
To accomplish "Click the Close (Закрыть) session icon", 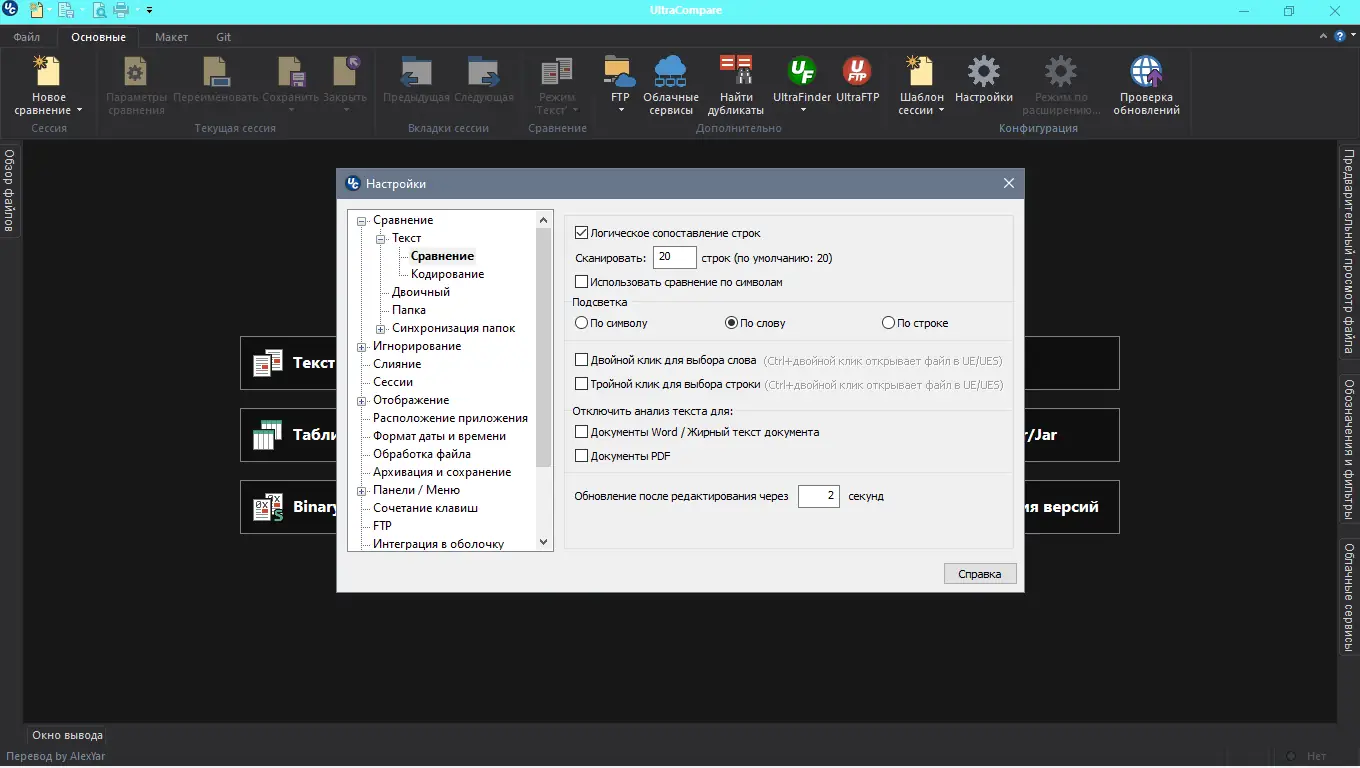I will coord(346,72).
